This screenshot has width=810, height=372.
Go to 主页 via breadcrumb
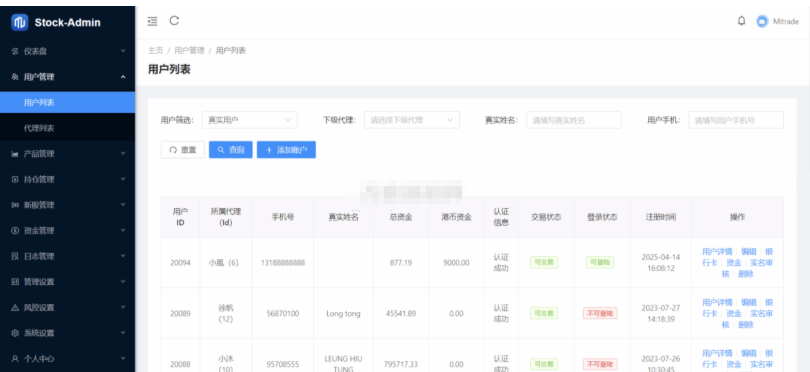pos(155,51)
